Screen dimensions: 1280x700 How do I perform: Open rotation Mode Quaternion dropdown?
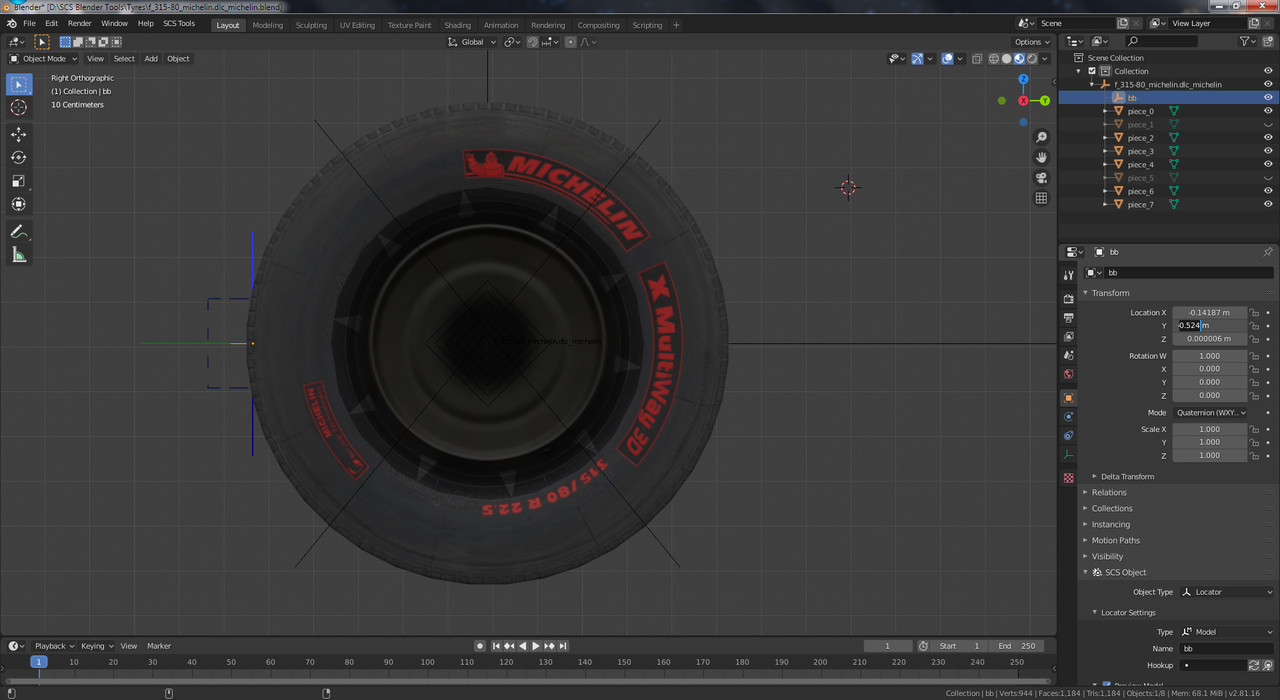click(x=1212, y=412)
